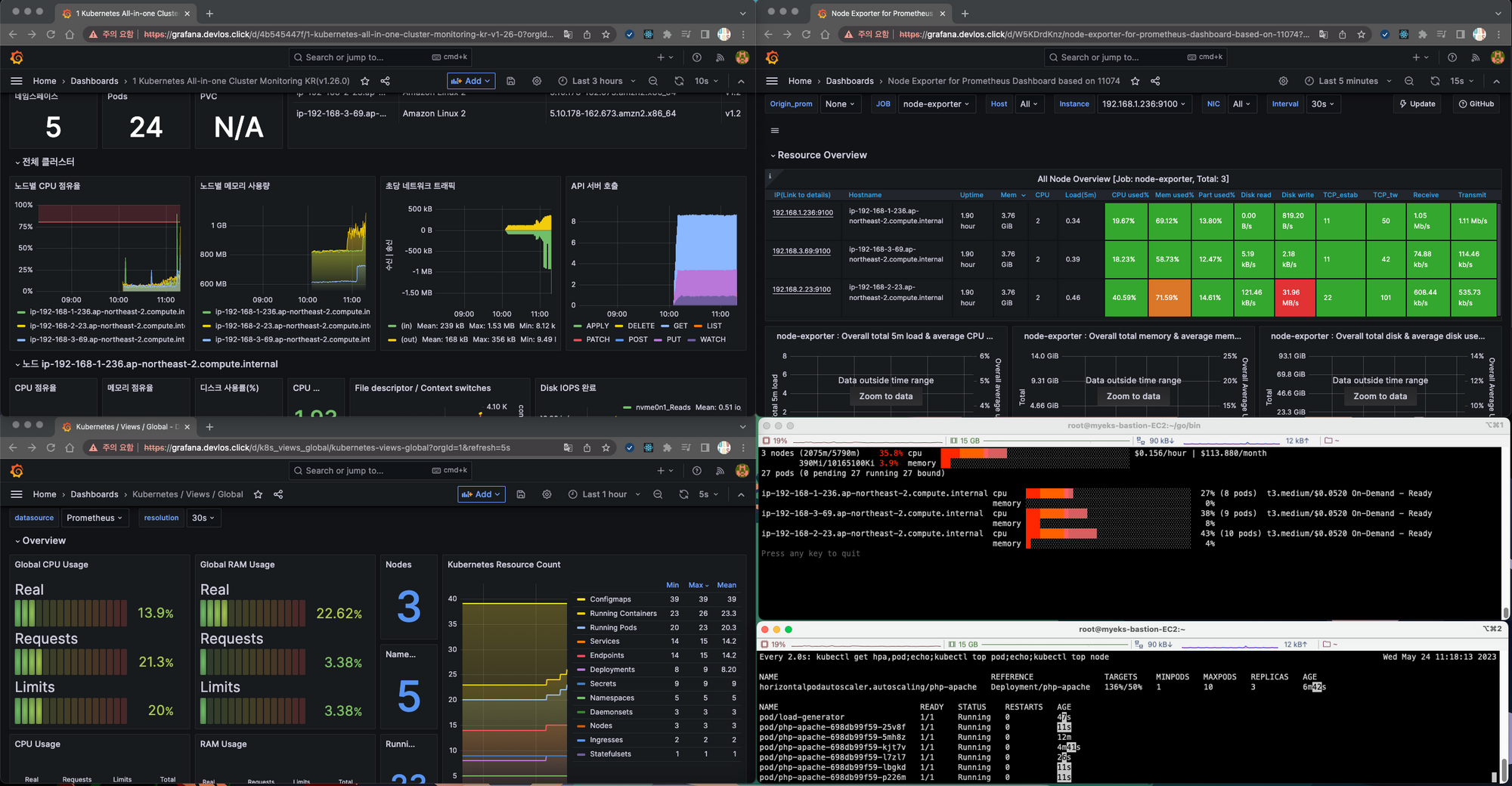
Task: Zoom out time range in All-in-one Cluster dashboard
Action: click(x=653, y=81)
